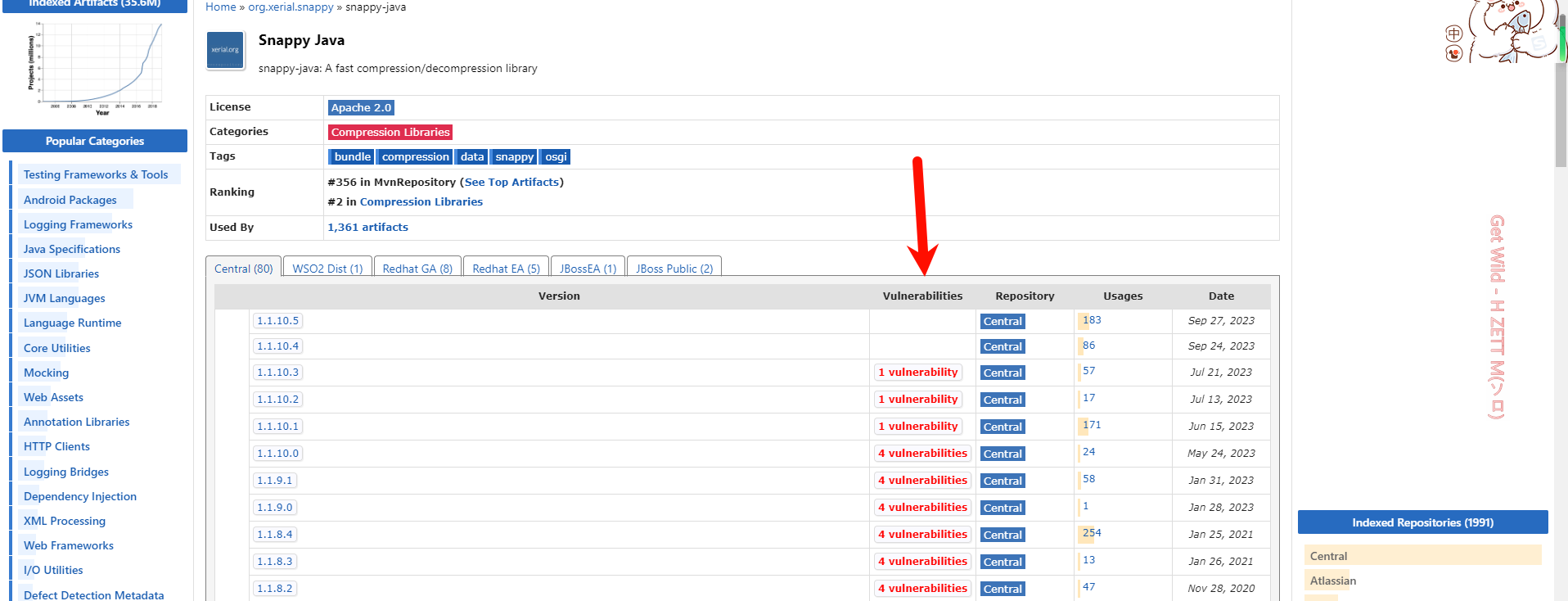Switch to the JBoss Public (2) tab

click(x=674, y=268)
